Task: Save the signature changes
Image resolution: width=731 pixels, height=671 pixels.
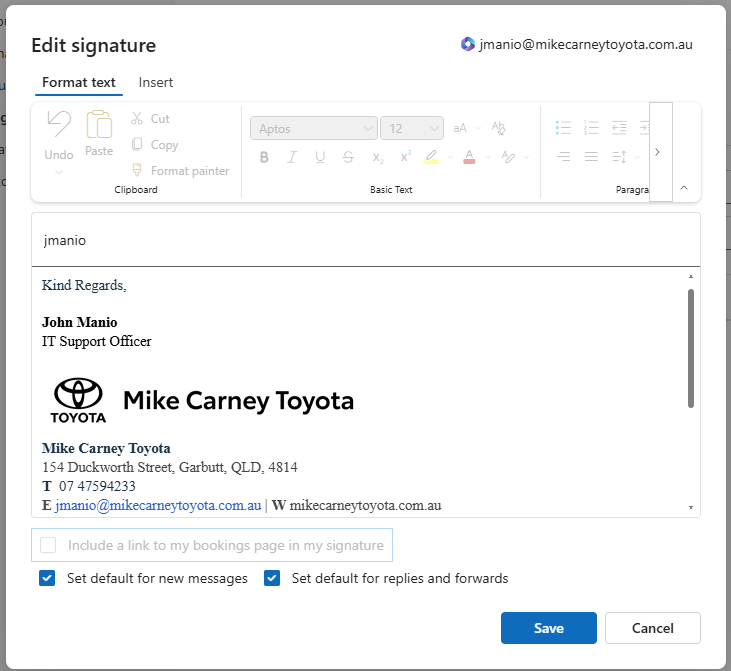Action: click(x=548, y=628)
